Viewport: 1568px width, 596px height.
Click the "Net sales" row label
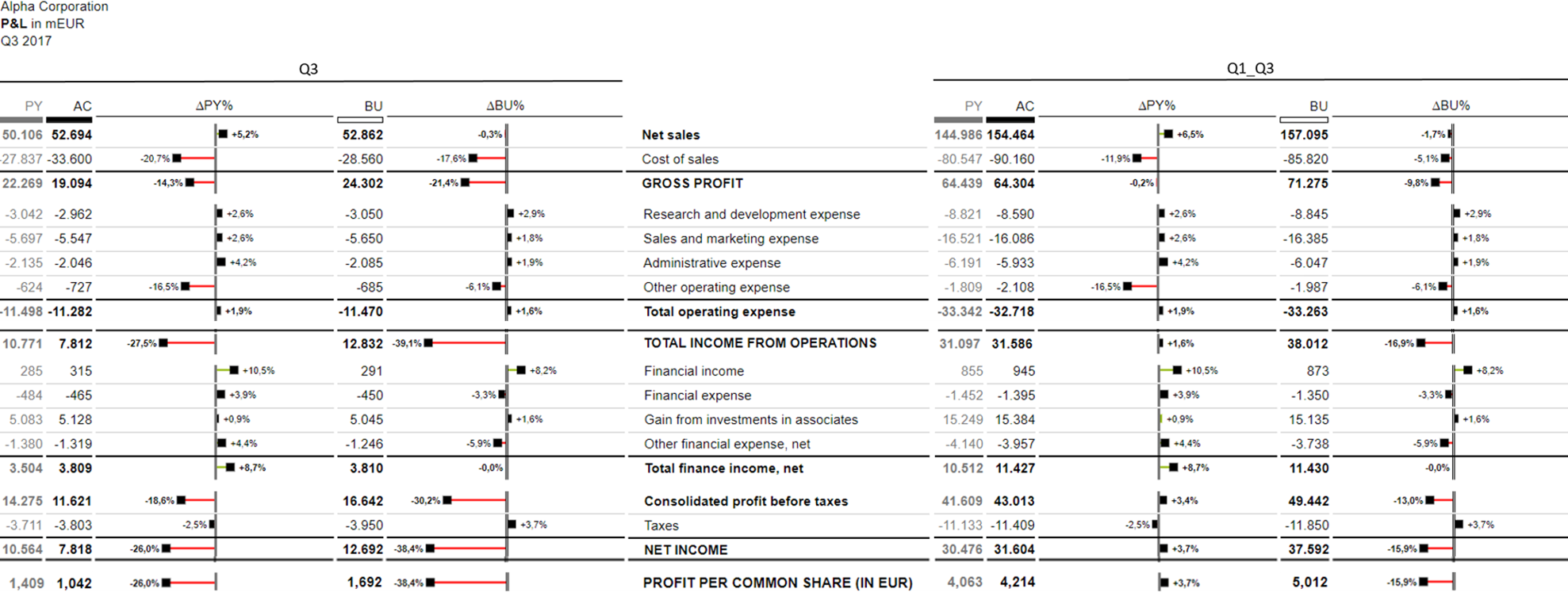pyautogui.click(x=670, y=135)
